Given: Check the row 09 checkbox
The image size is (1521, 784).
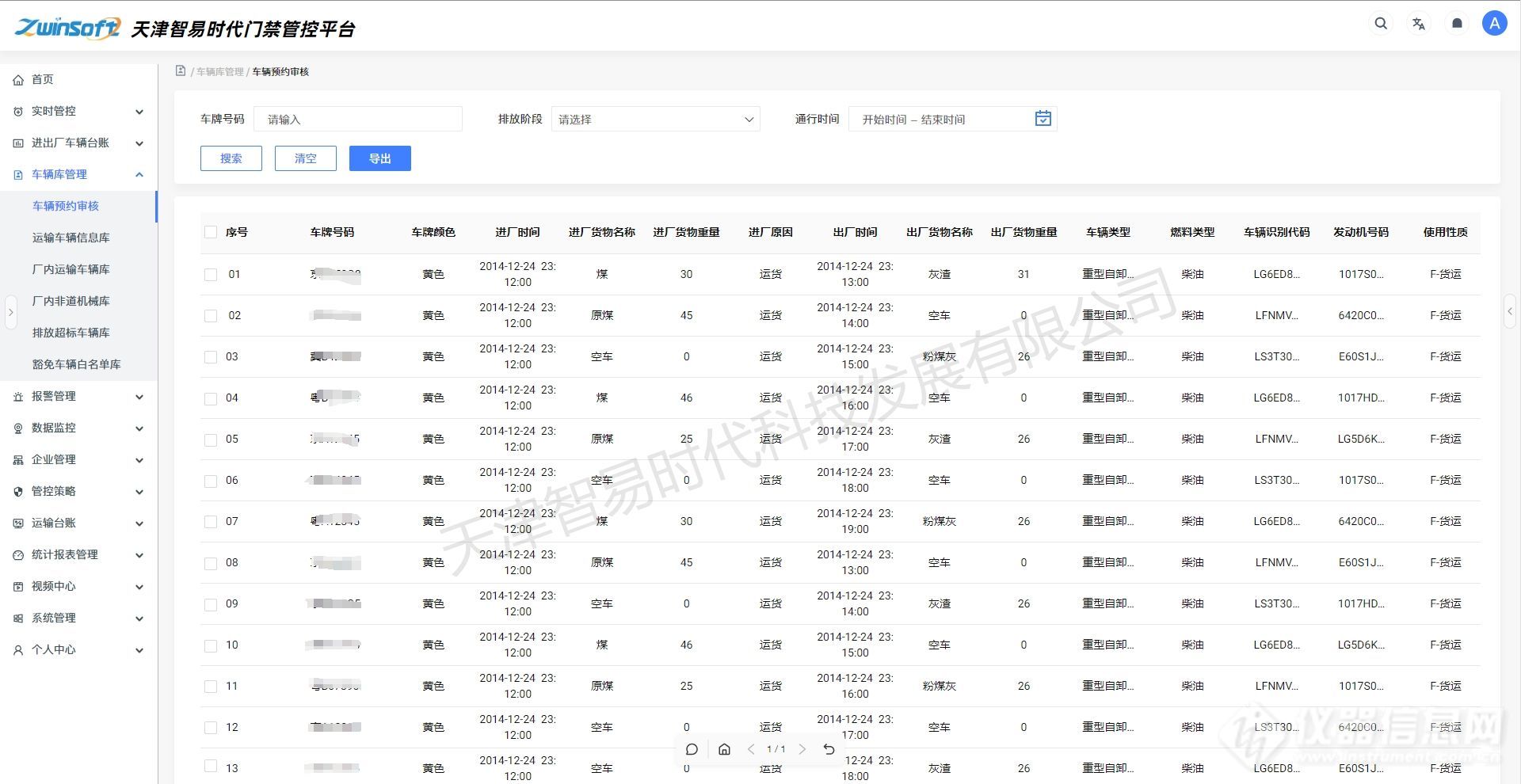Looking at the screenshot, I should (211, 604).
